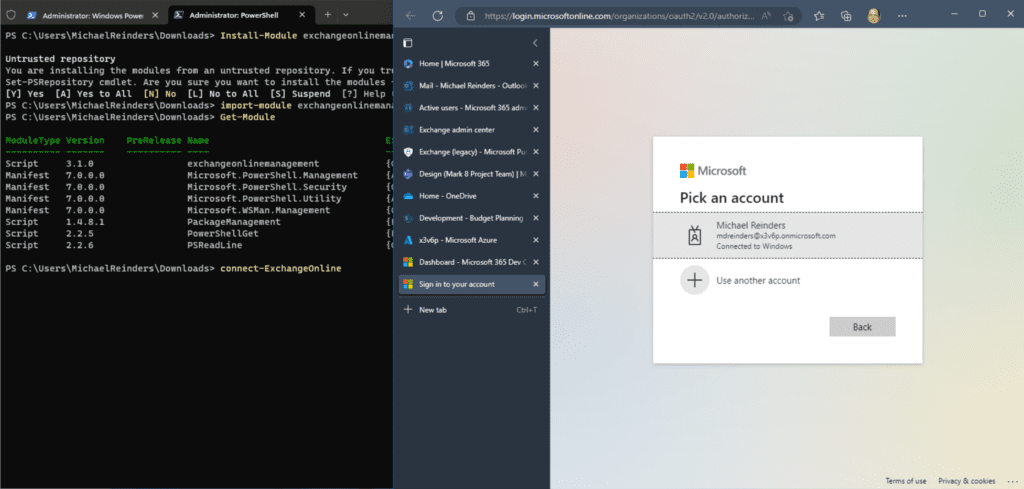1024x489 pixels.
Task: Open the sign-in page footer ellipsis
Action: (x=1012, y=481)
